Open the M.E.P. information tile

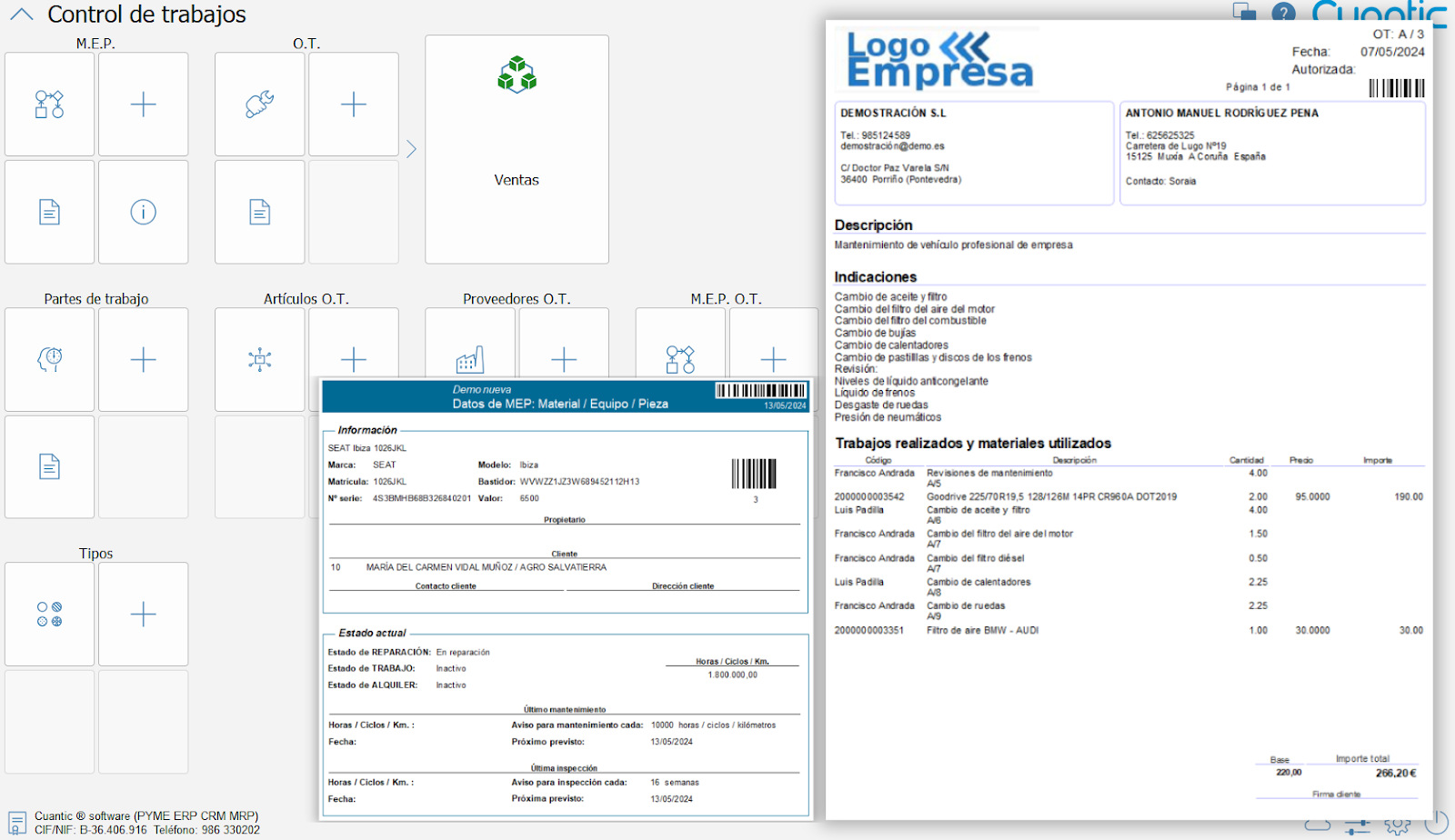(x=143, y=212)
